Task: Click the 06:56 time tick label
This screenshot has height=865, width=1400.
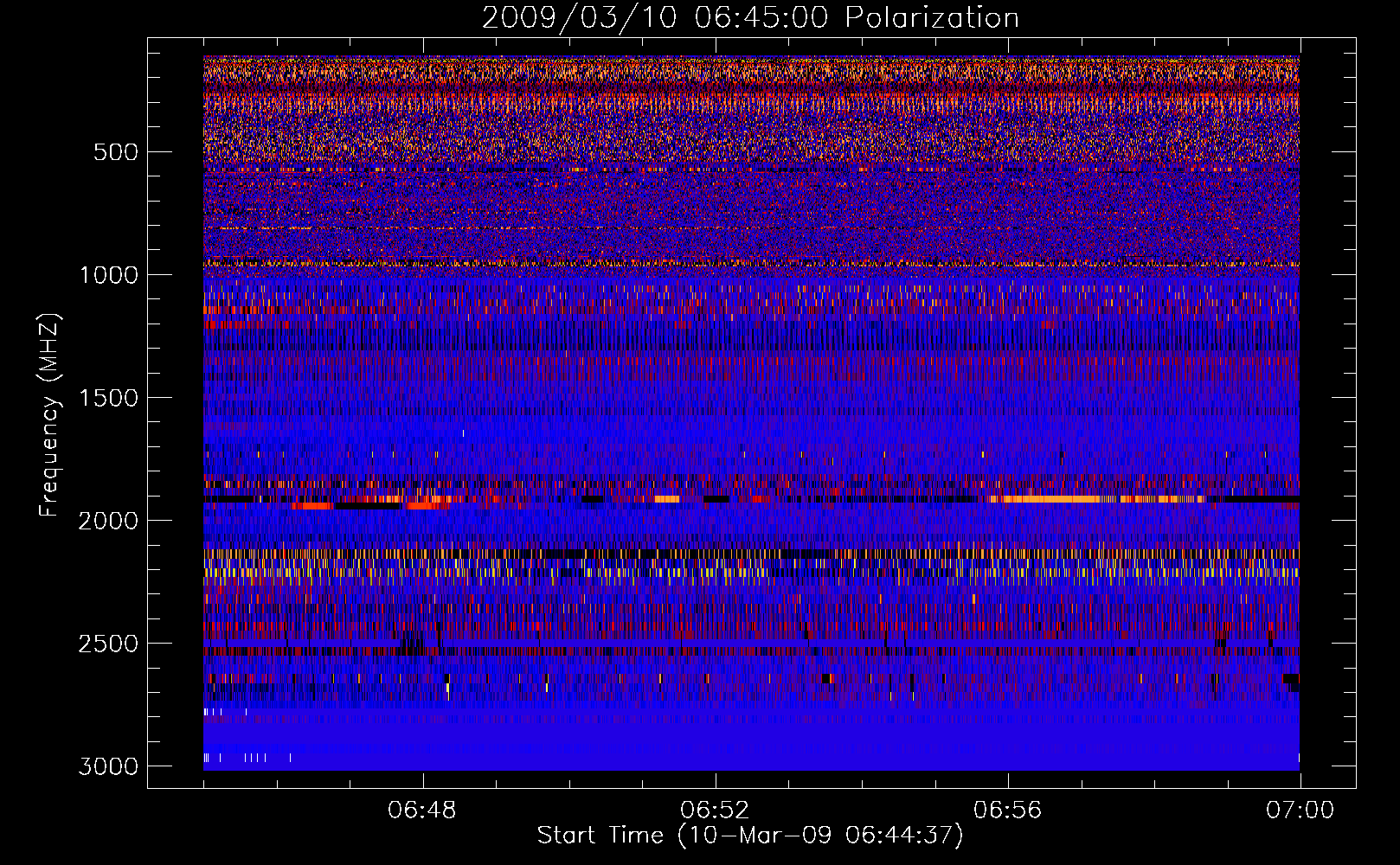Action: 1007,811
